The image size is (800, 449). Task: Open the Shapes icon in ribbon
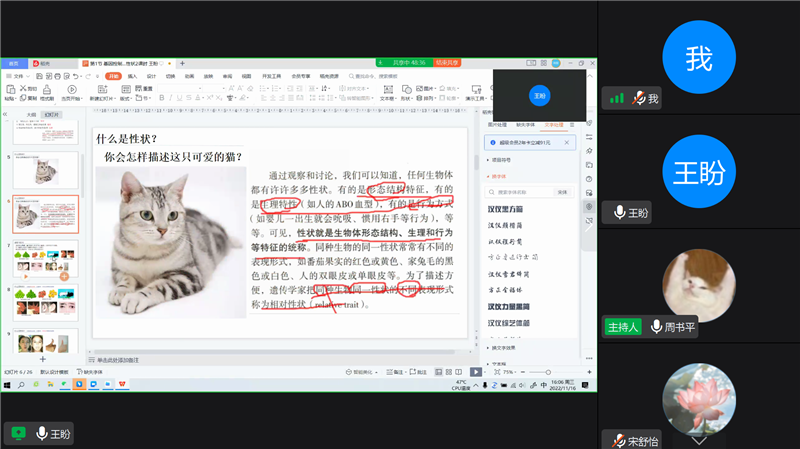tap(407, 89)
